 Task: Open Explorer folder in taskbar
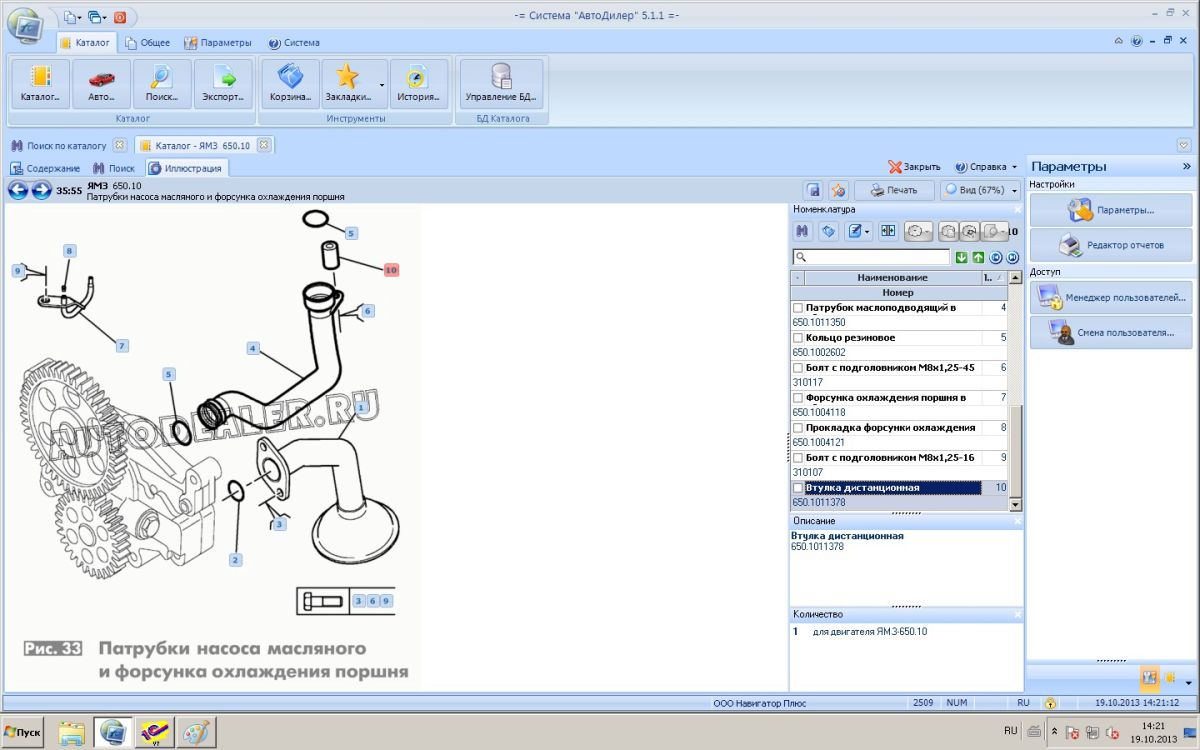click(71, 733)
